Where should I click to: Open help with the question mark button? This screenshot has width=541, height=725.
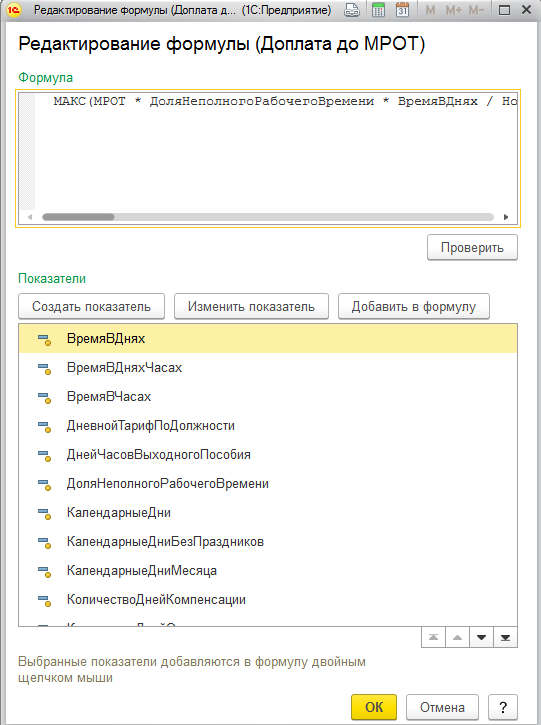[x=503, y=707]
